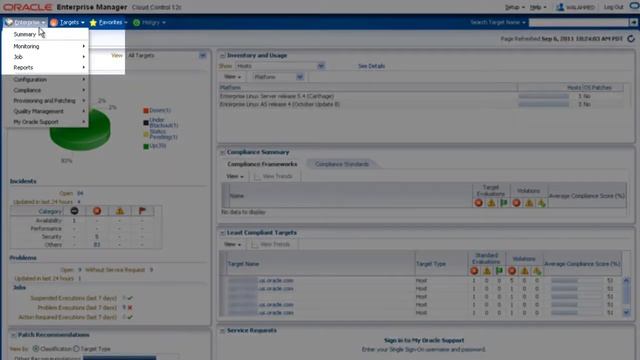This screenshot has width=640, height=360.
Task: Click Target Type column header
Action: tap(431, 264)
